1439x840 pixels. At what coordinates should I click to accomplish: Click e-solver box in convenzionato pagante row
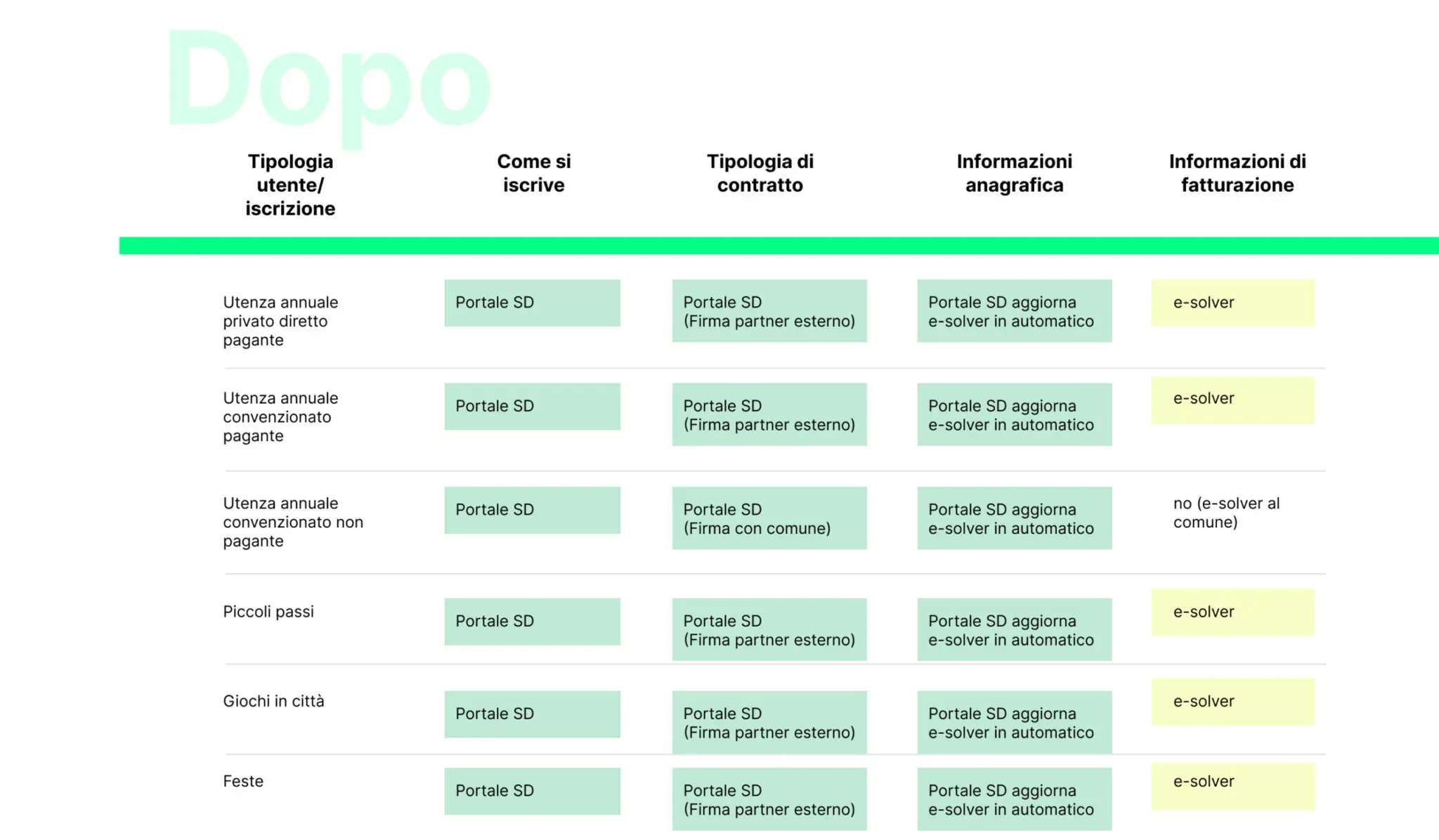[1232, 400]
